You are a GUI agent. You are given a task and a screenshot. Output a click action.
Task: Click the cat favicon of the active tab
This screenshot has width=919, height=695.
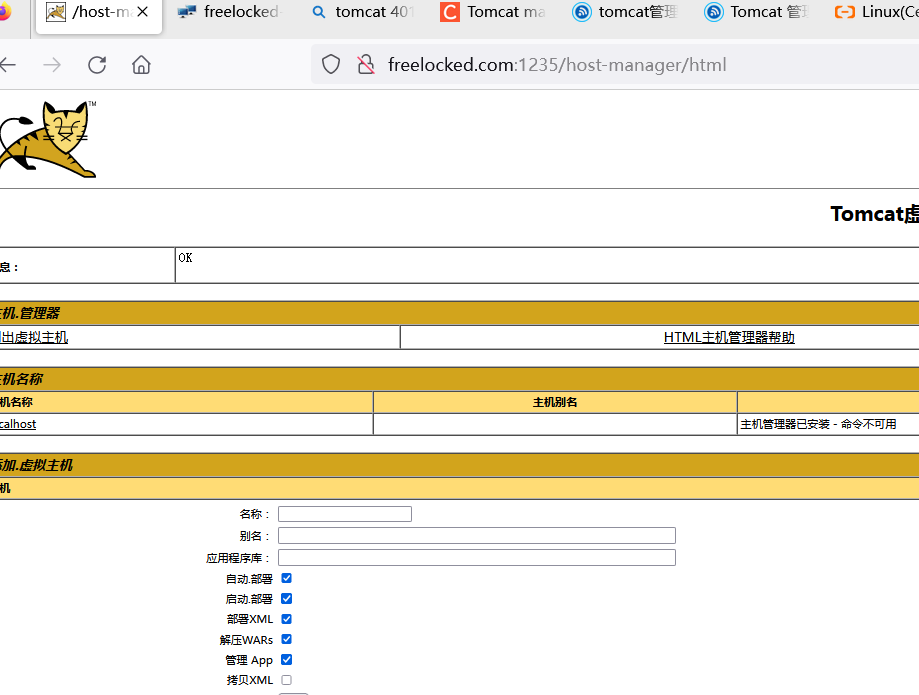tap(56, 12)
